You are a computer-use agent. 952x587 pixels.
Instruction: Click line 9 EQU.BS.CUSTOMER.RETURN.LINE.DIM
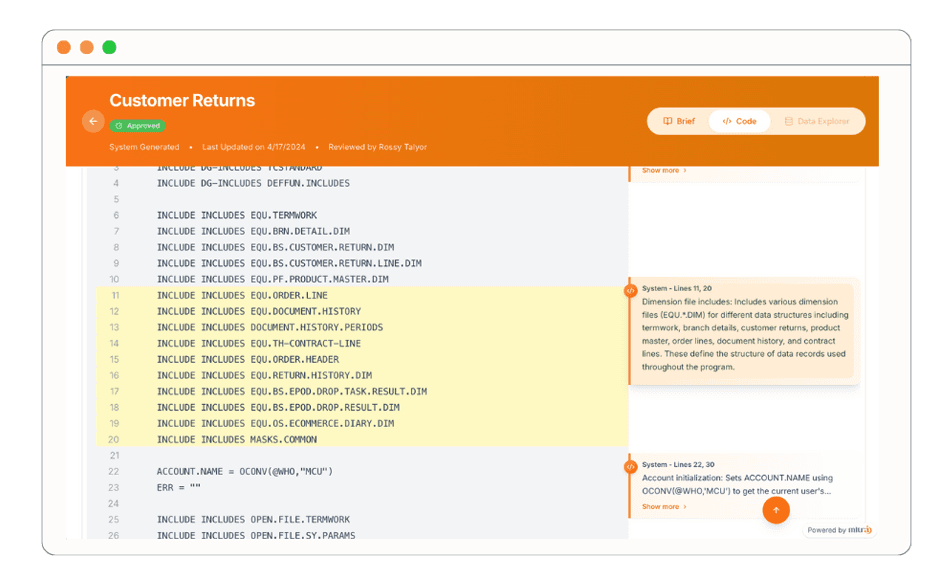[289, 263]
